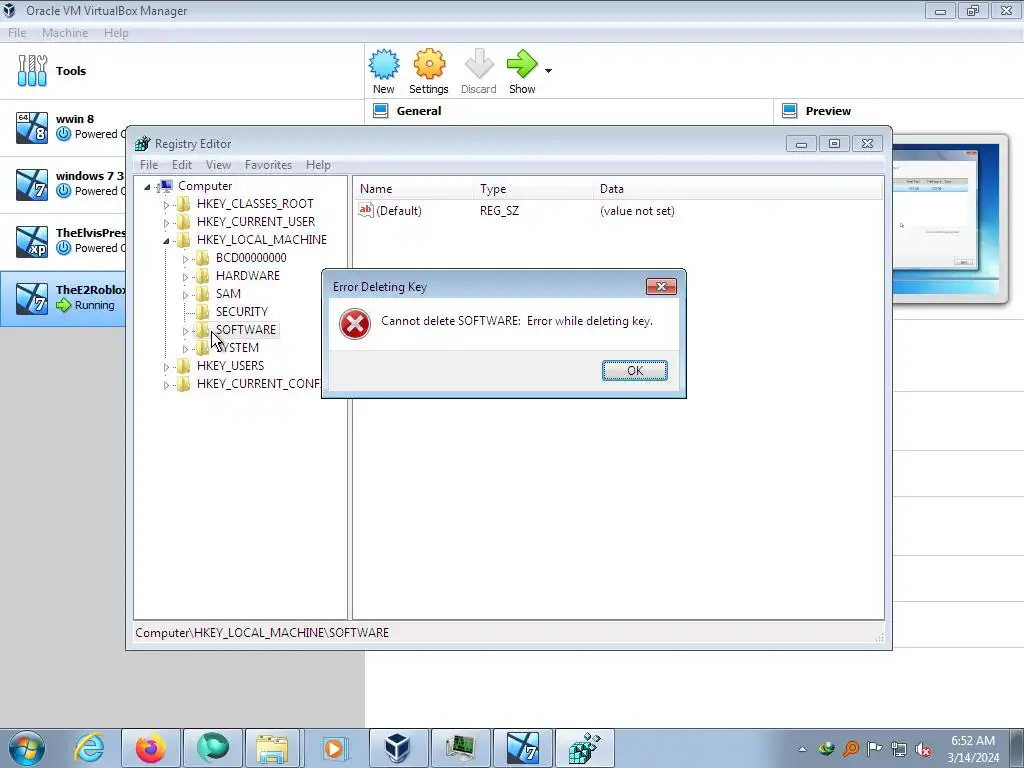Select the windows 7 32-bit virtual machine
The image size is (1024, 768).
pyautogui.click(x=63, y=184)
